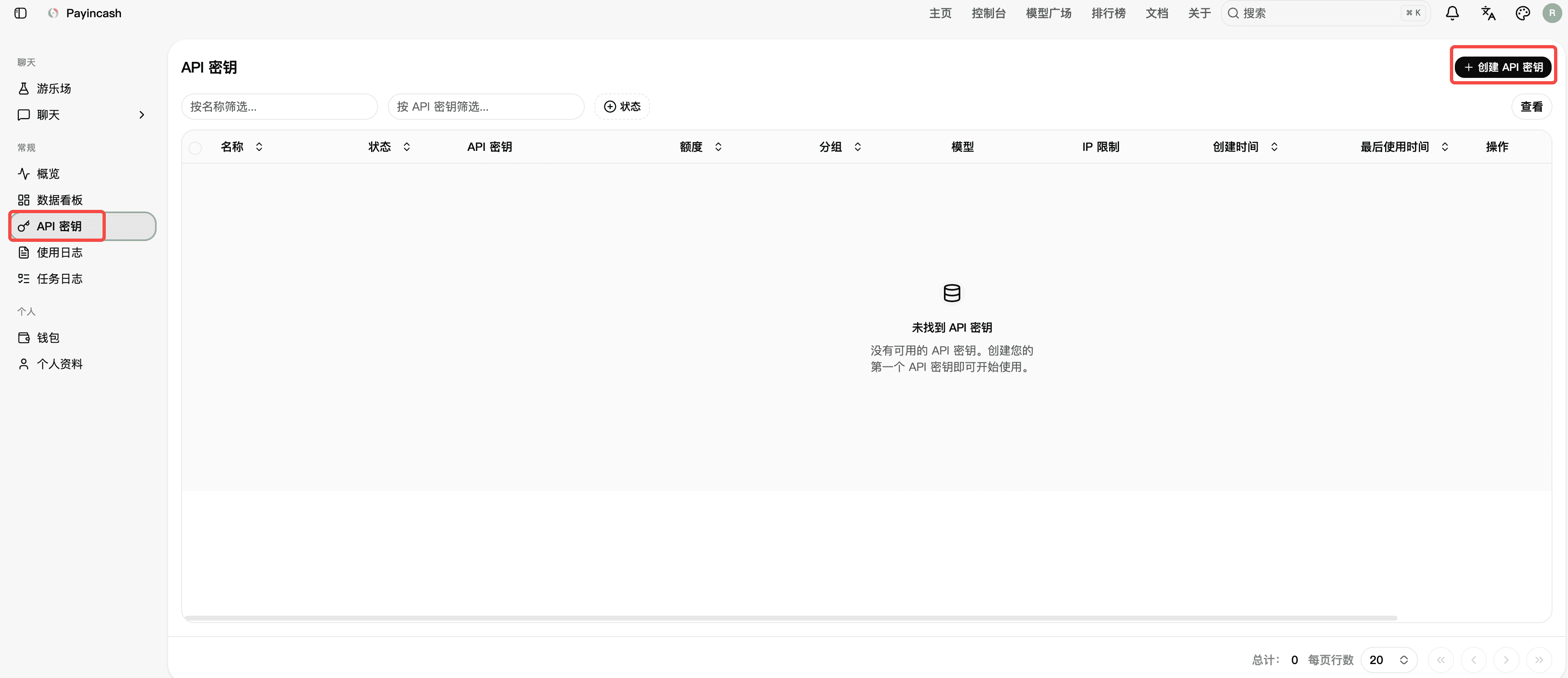Click the Payincash brand name

[x=94, y=13]
